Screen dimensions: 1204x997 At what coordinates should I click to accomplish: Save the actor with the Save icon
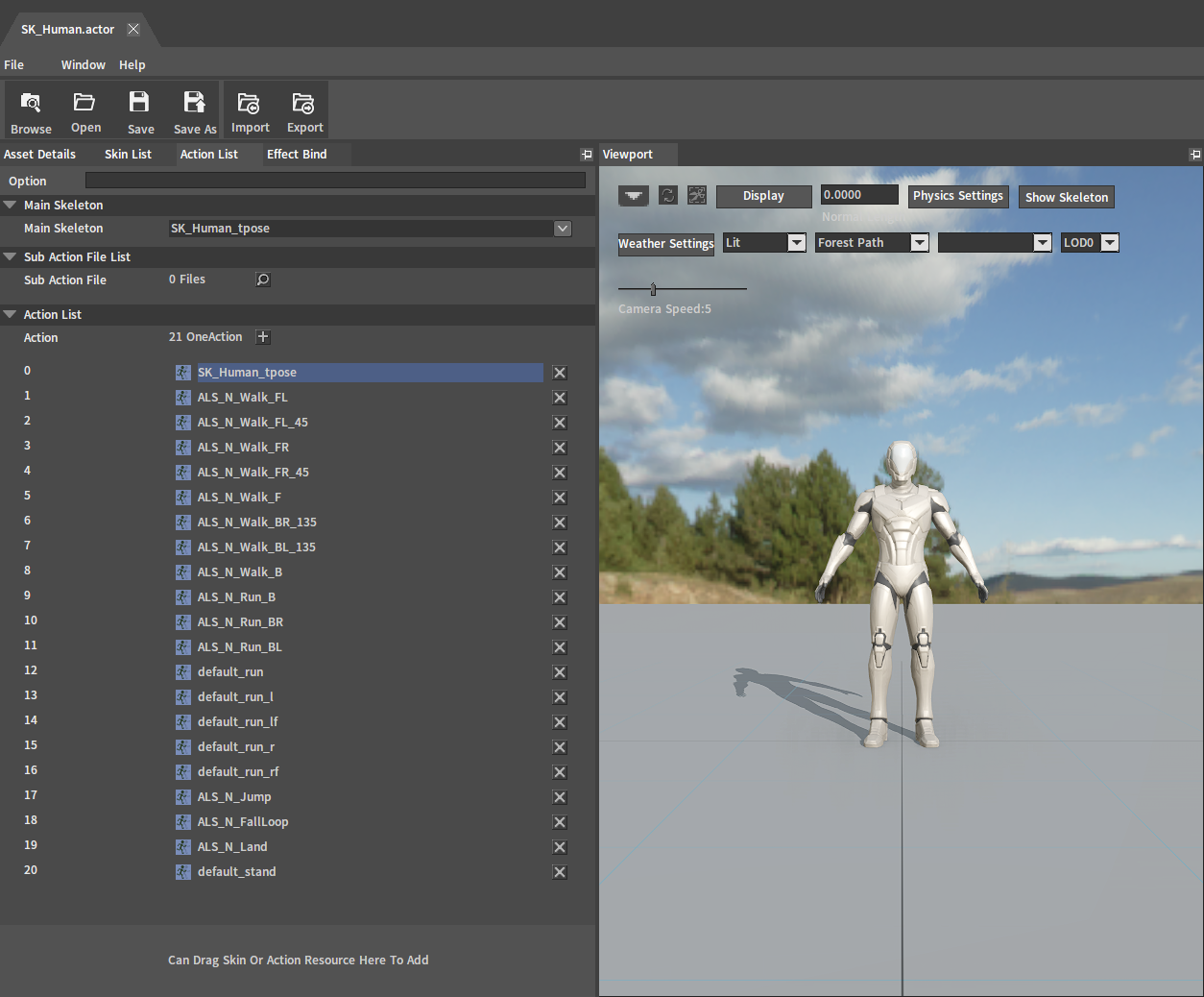[x=140, y=109]
